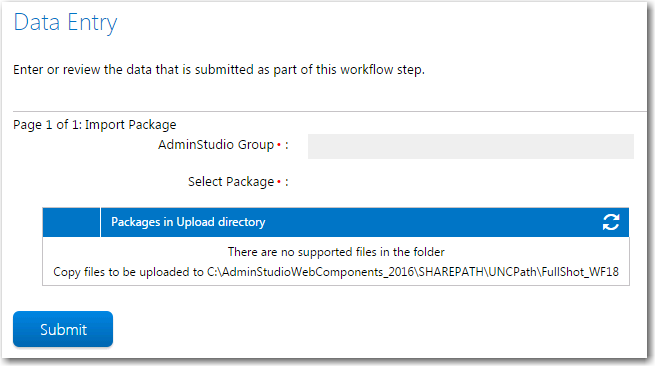655x366 pixels.
Task: Click the Import Package page title
Action: 131,125
